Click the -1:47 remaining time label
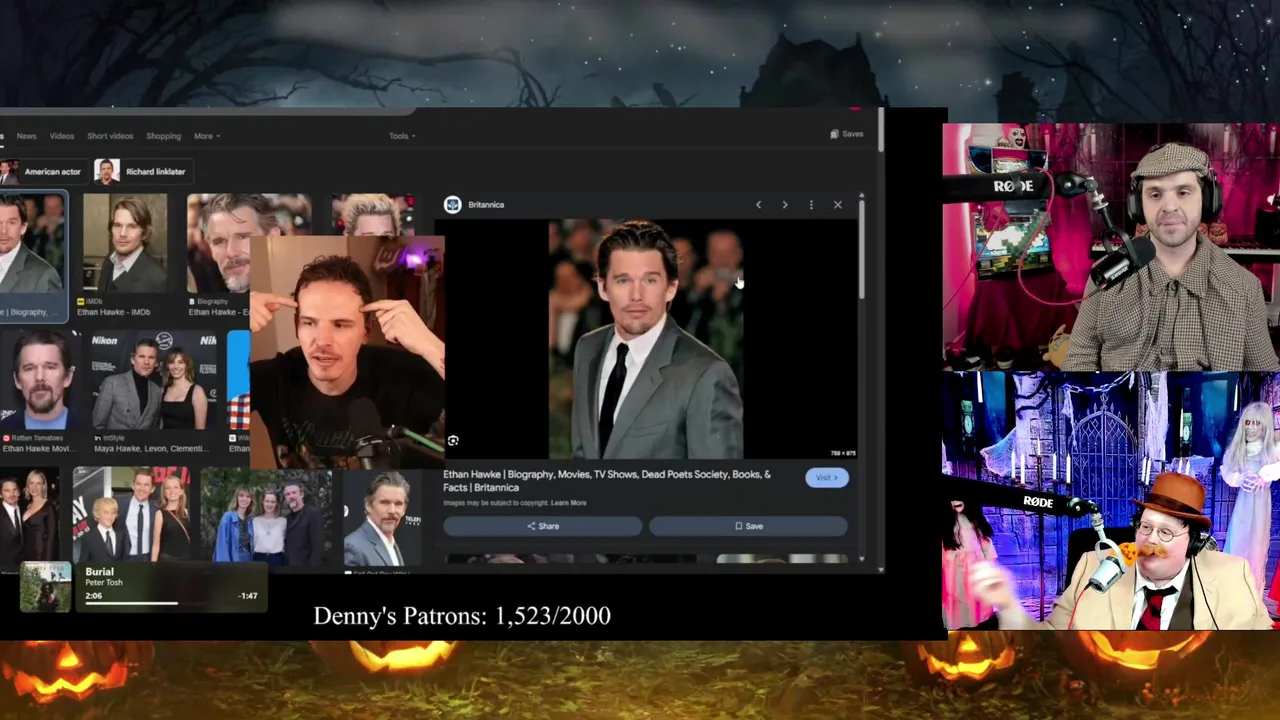Image resolution: width=1280 pixels, height=720 pixels. coord(248,596)
